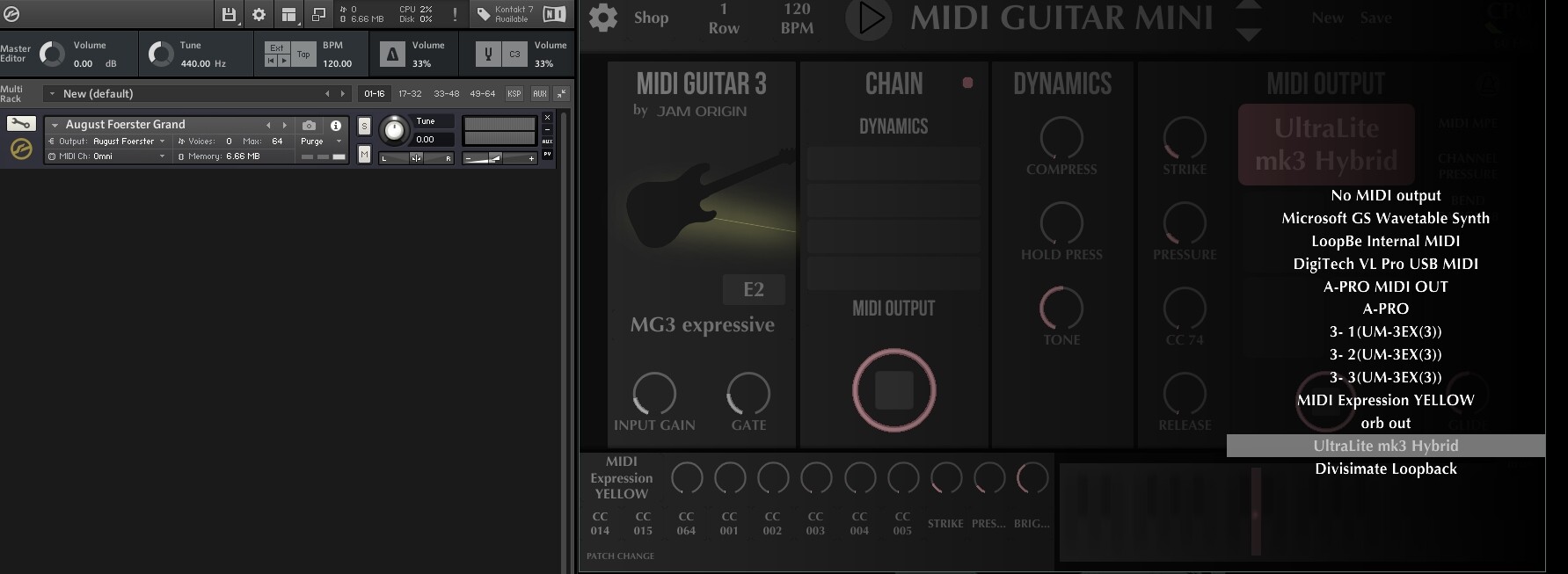Toggle the metronome icon
1568x574 pixels.
tap(392, 54)
